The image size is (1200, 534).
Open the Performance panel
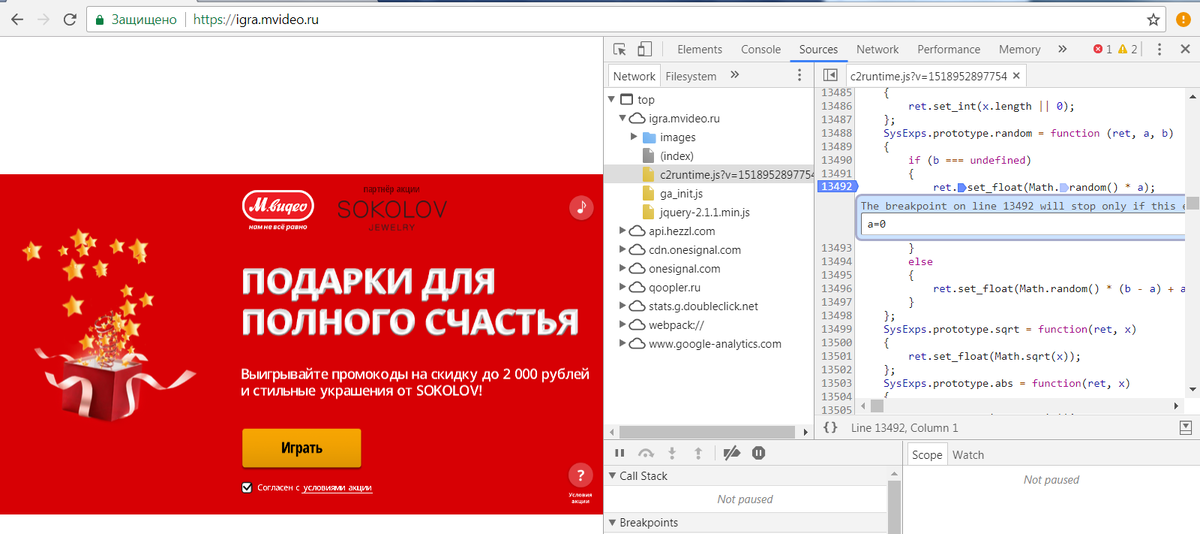949,49
